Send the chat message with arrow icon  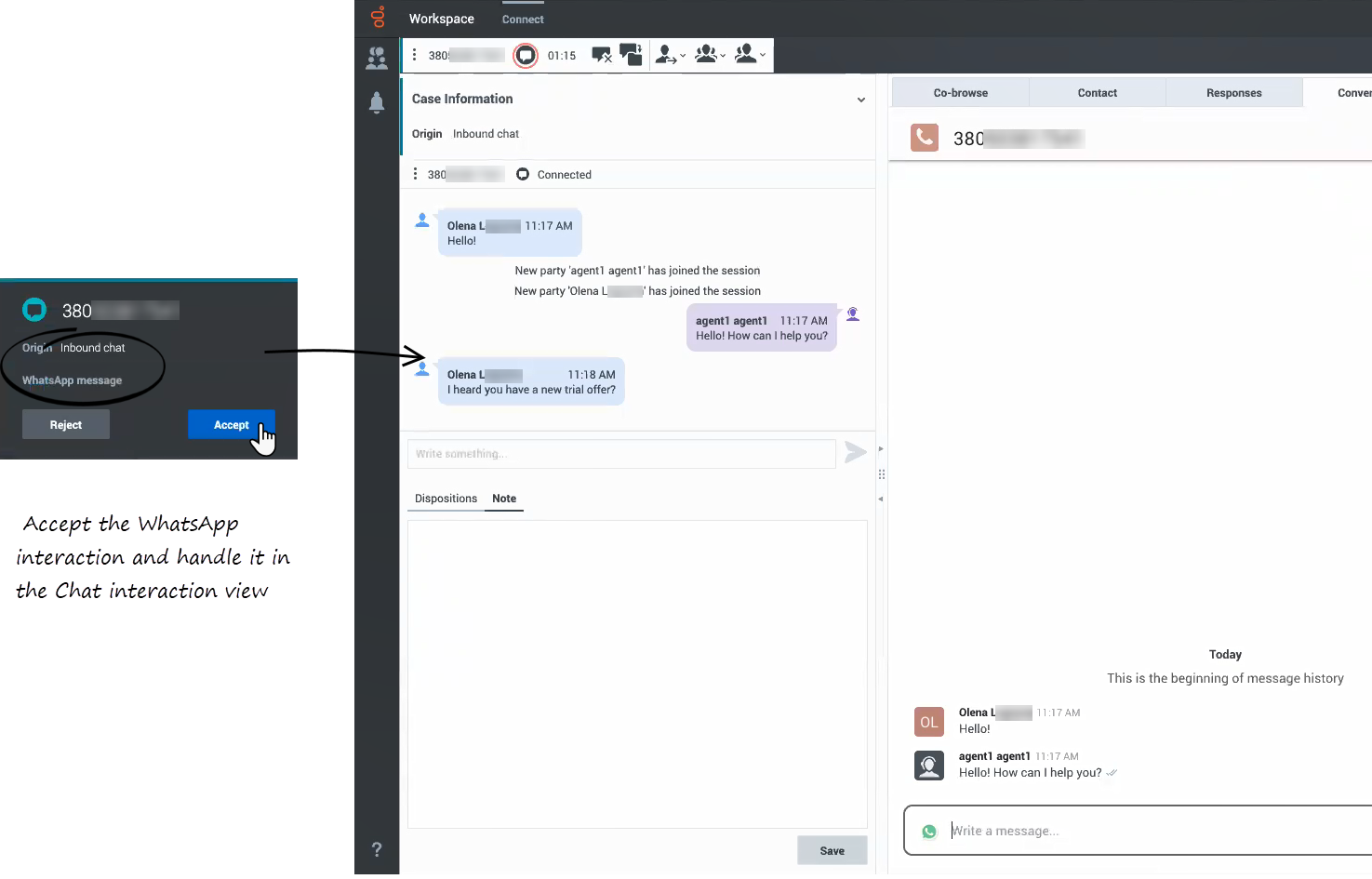[855, 453]
